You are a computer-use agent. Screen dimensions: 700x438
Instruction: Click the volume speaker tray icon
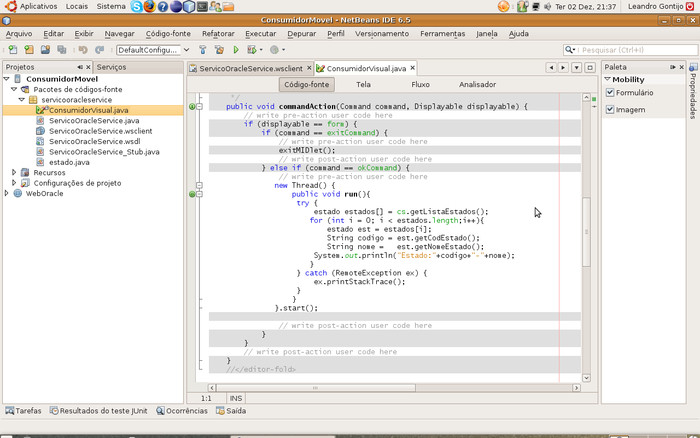(x=547, y=7)
